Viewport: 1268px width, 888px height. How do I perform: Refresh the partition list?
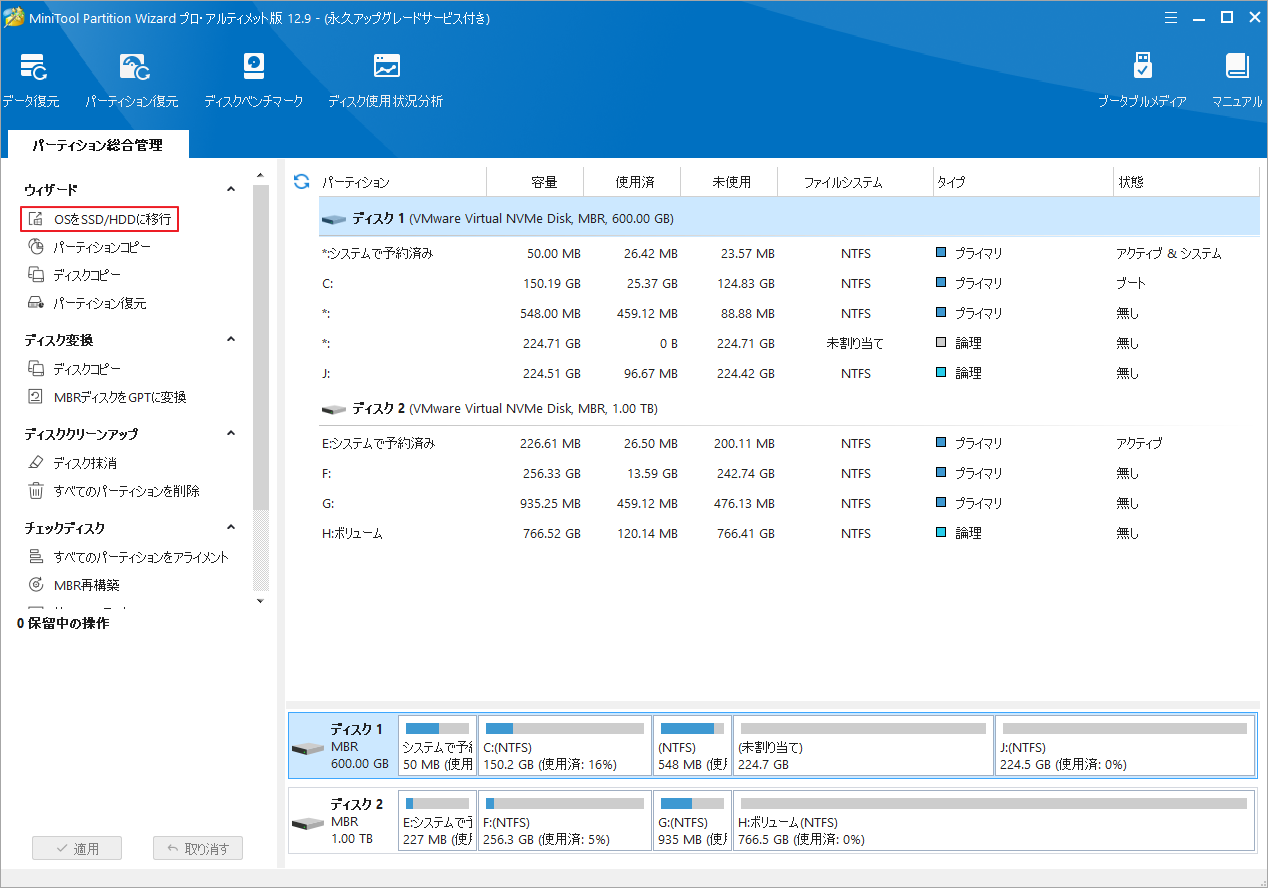300,181
